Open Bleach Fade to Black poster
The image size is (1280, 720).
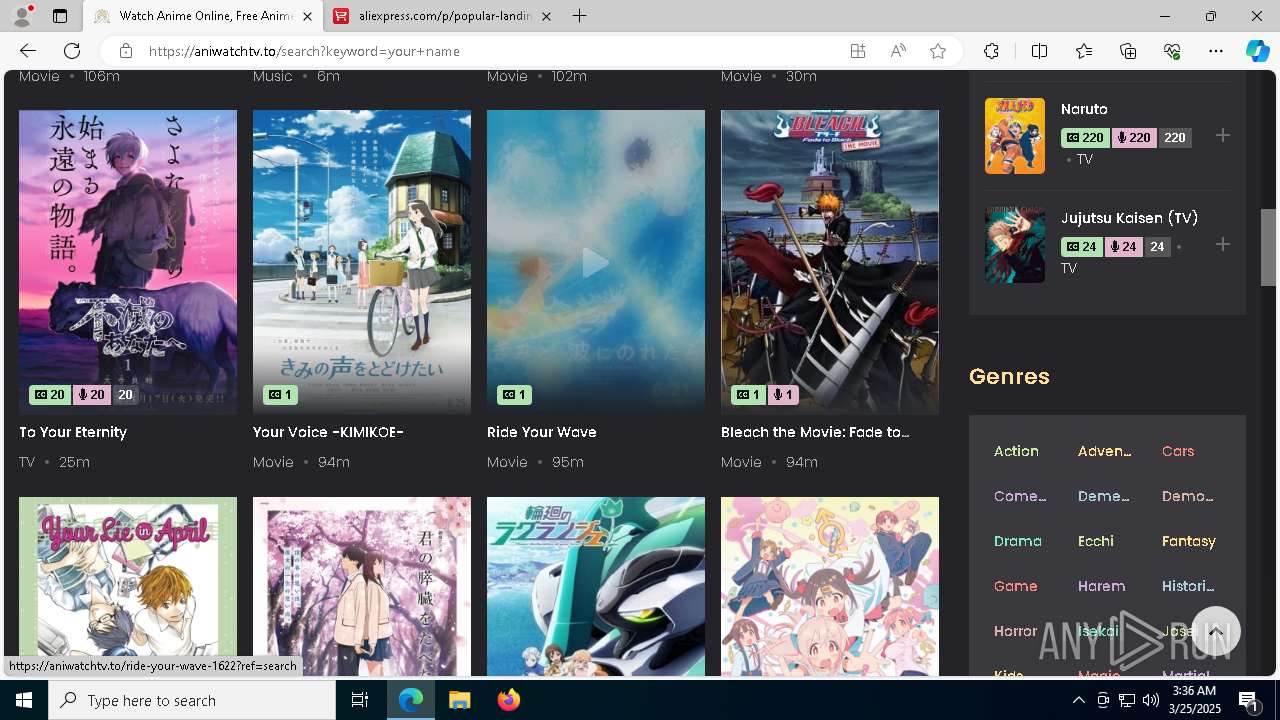(830, 262)
